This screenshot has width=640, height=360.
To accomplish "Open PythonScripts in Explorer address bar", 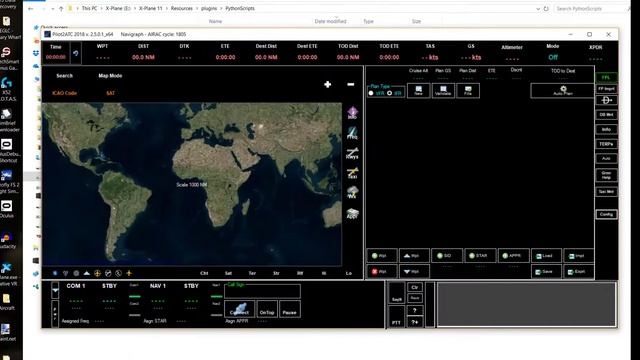I will point(240,8).
